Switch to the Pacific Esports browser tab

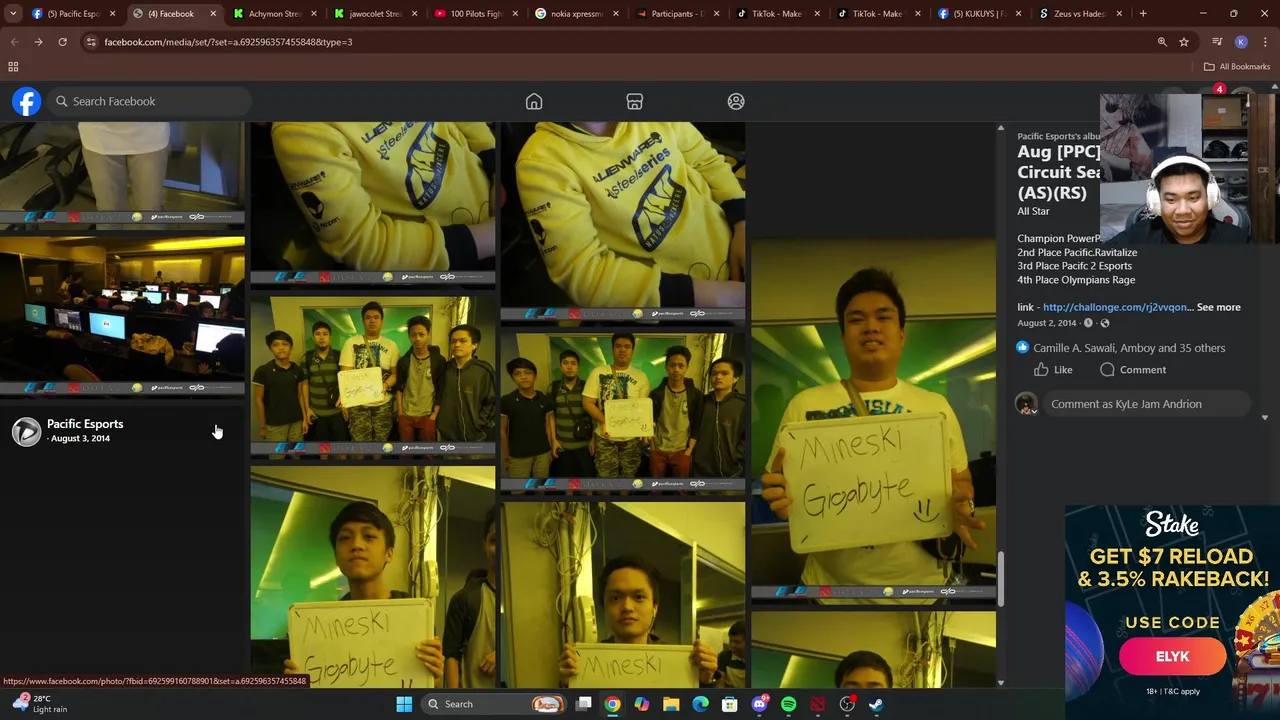(x=72, y=14)
